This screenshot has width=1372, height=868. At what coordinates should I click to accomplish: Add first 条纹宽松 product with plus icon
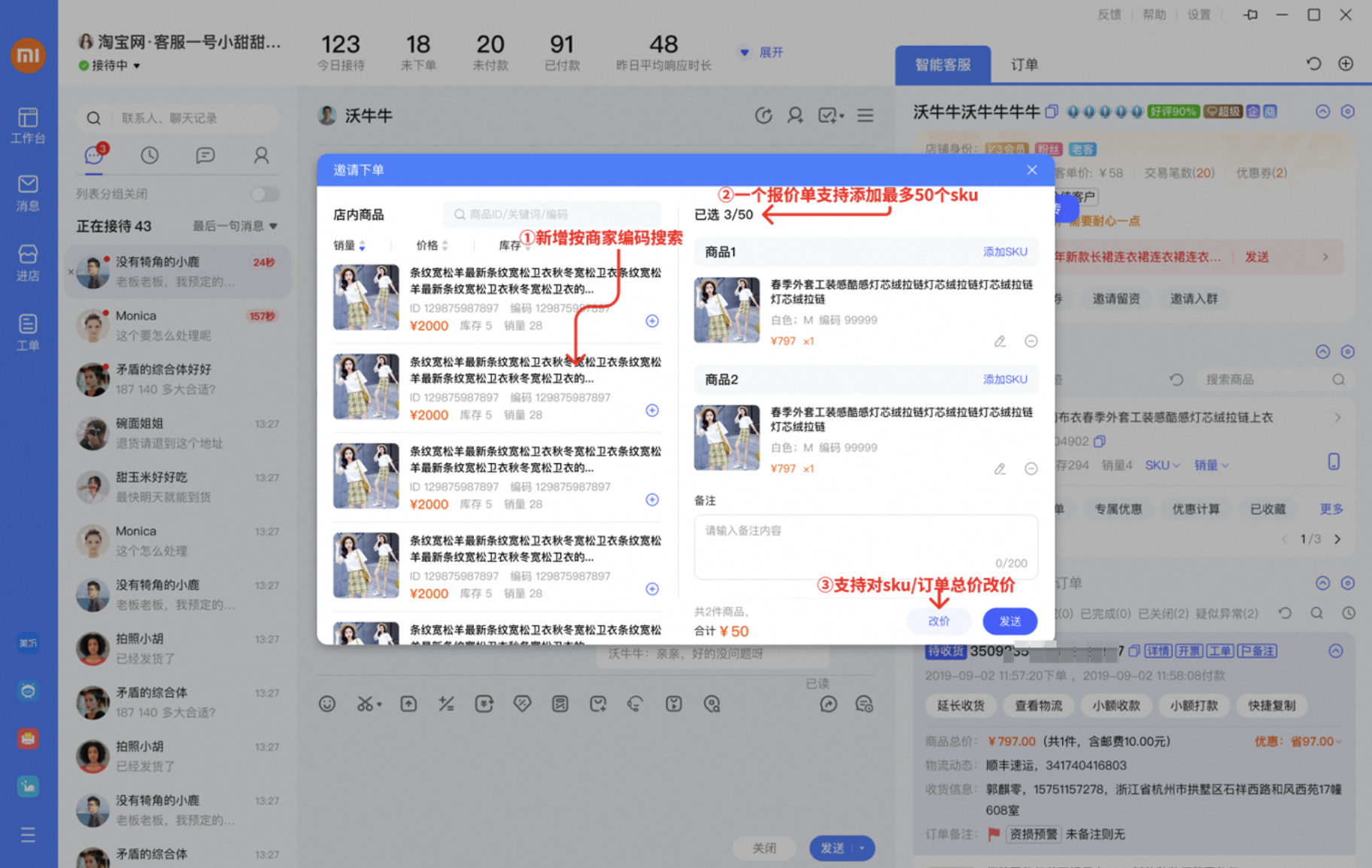652,321
